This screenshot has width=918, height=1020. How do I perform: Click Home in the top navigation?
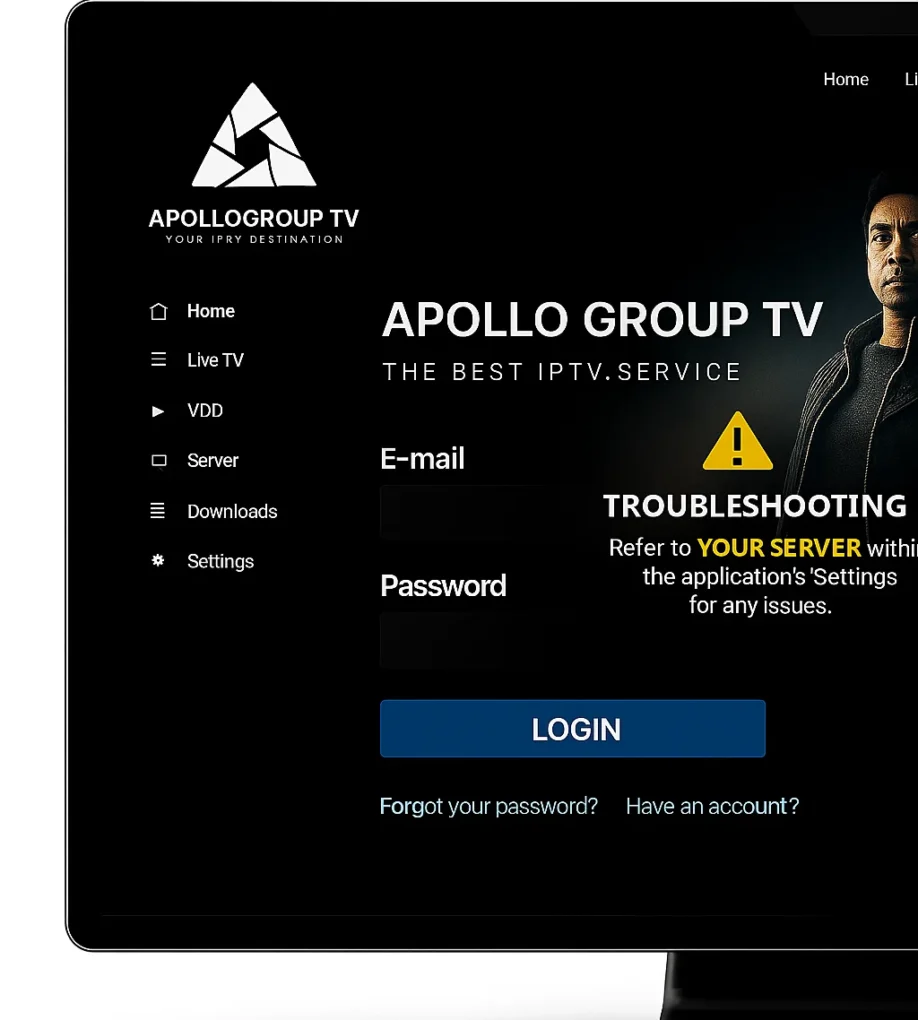pos(846,79)
